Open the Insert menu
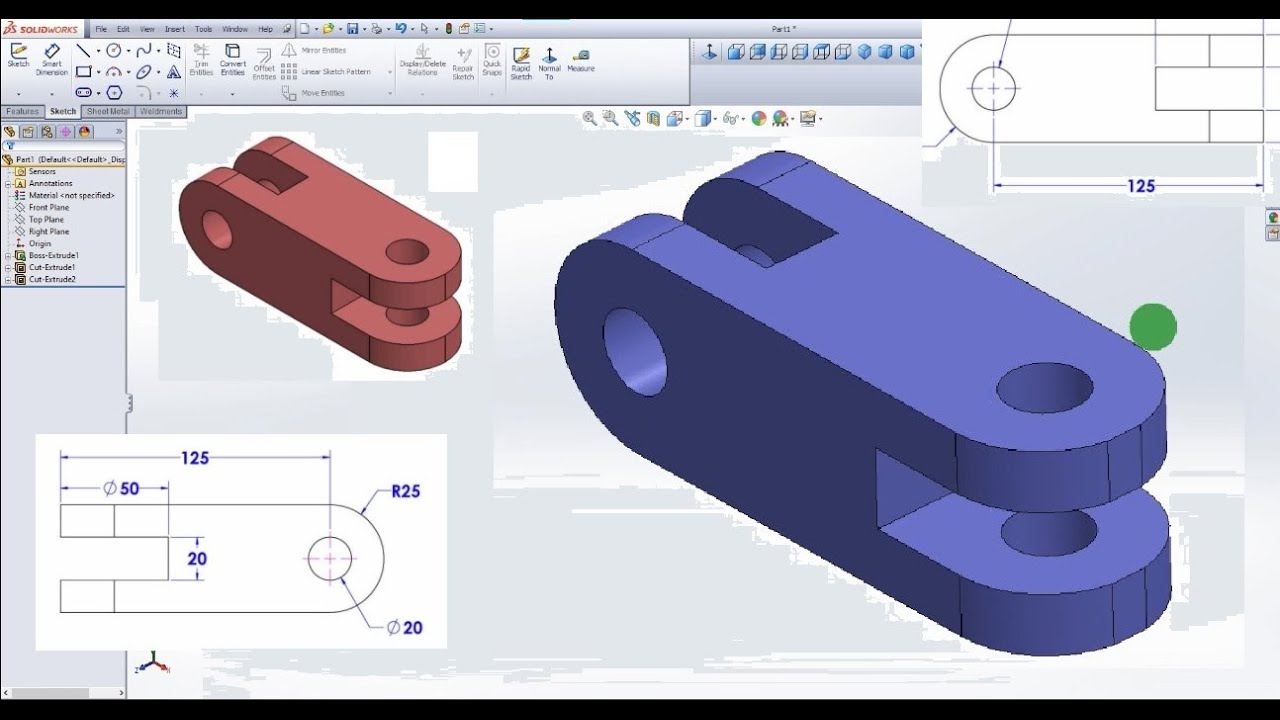This screenshot has width=1280, height=720. (x=175, y=29)
